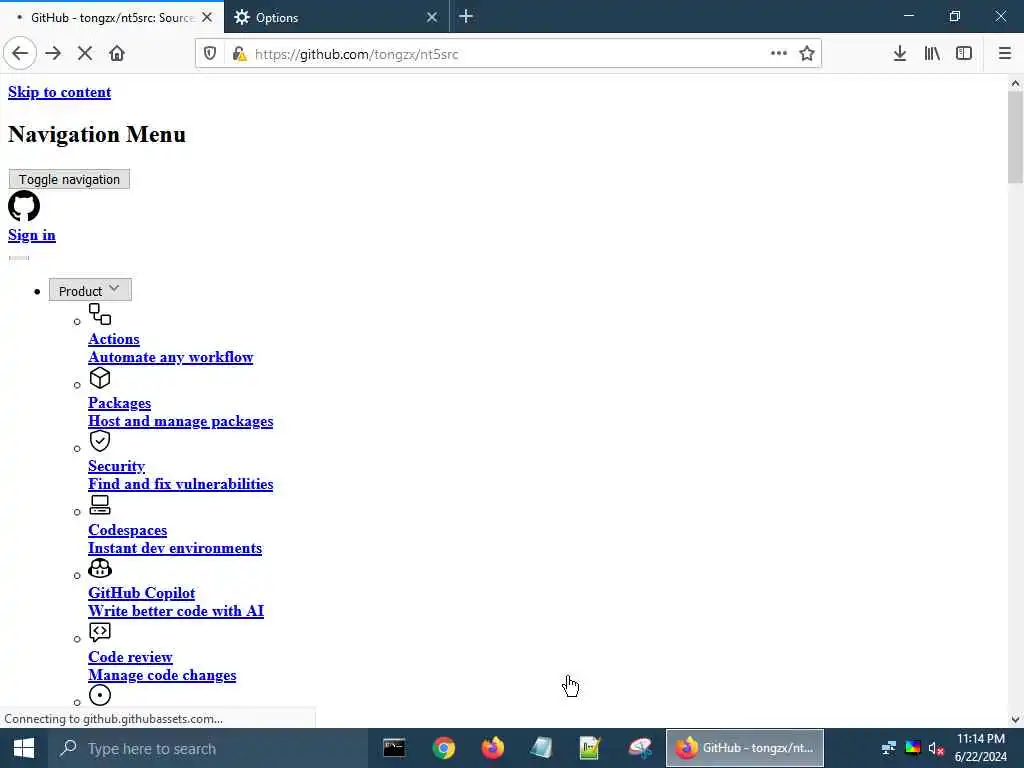Click the GitHub Copilot icon
The height and width of the screenshot is (768, 1024).
coord(100,568)
